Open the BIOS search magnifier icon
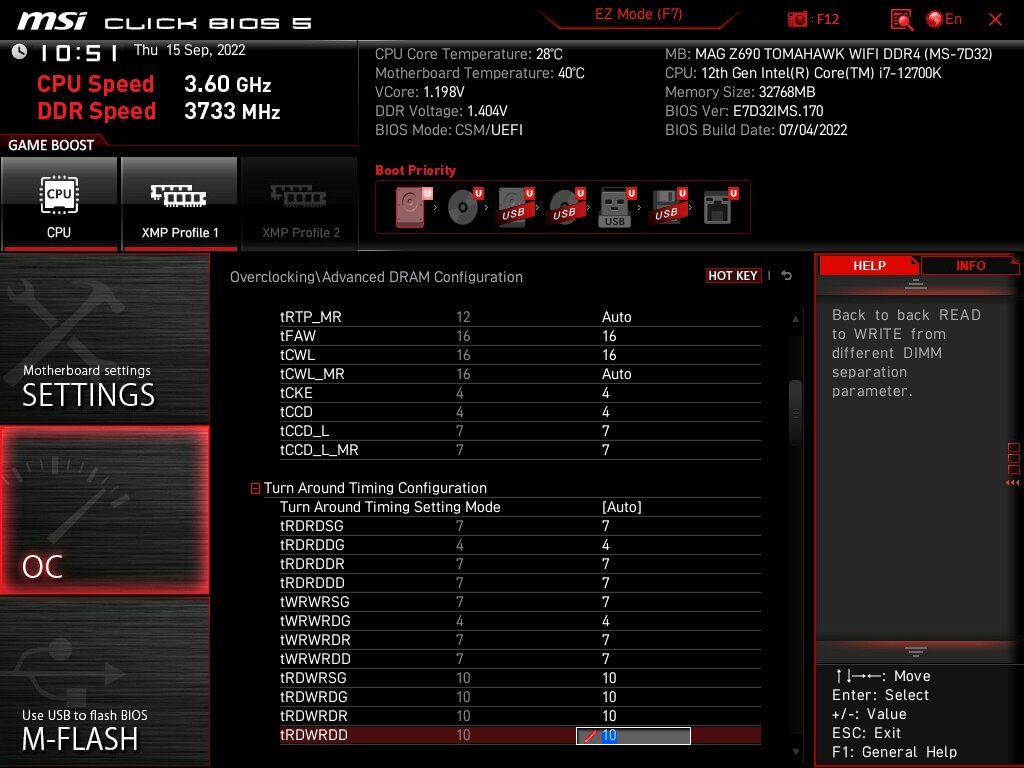 901,20
